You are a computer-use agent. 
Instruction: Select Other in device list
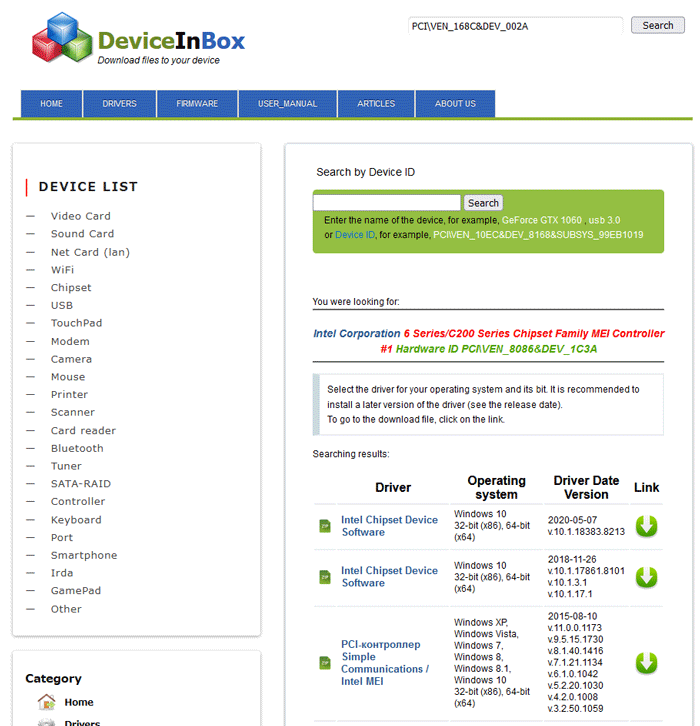pos(66,609)
